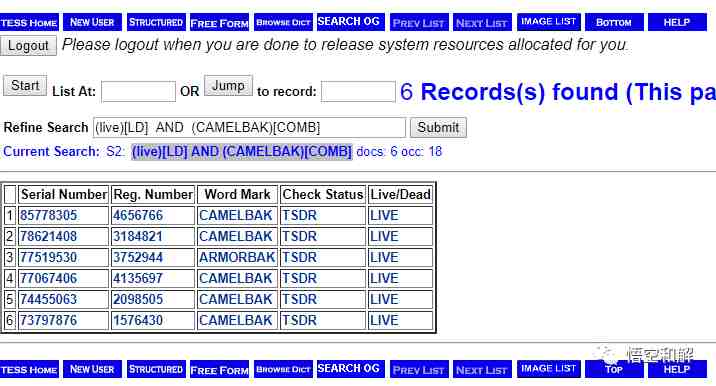Click the top TESS Home navigation button

tap(29, 22)
